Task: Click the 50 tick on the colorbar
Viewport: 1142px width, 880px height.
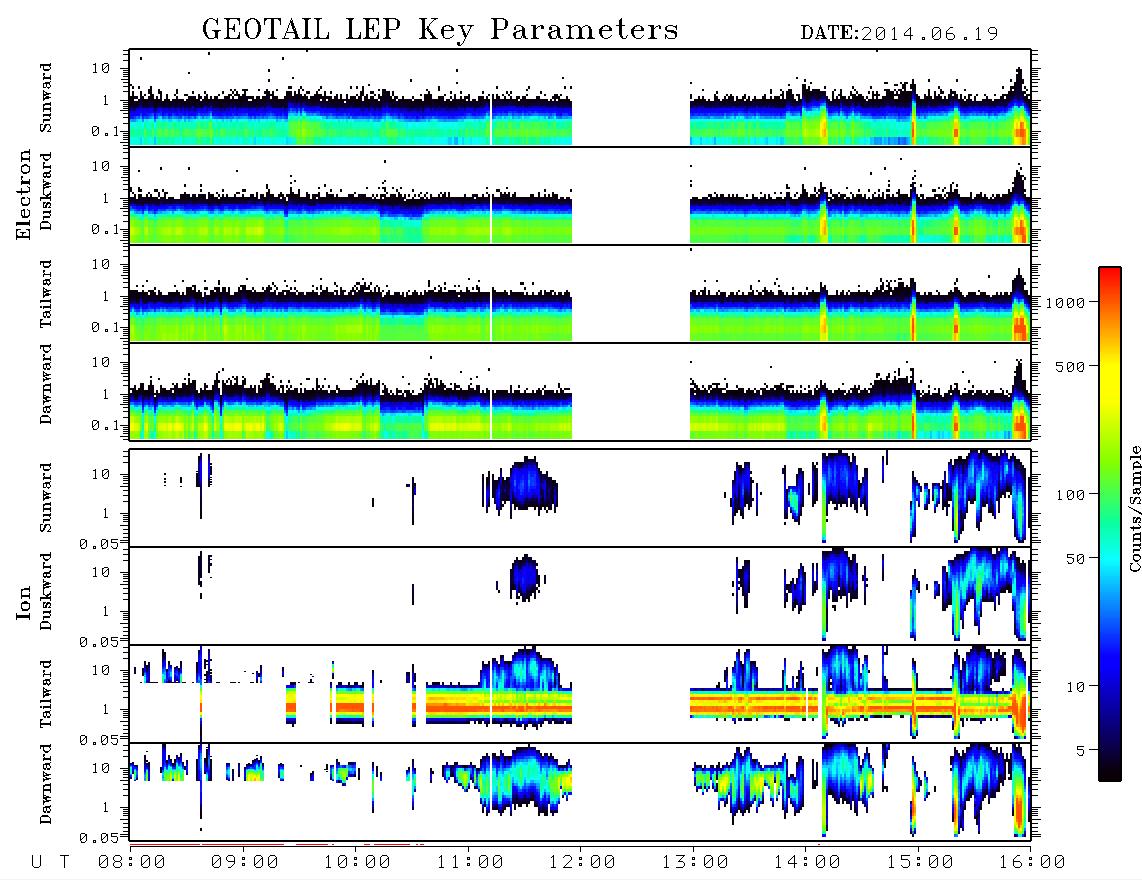Action: (1075, 559)
